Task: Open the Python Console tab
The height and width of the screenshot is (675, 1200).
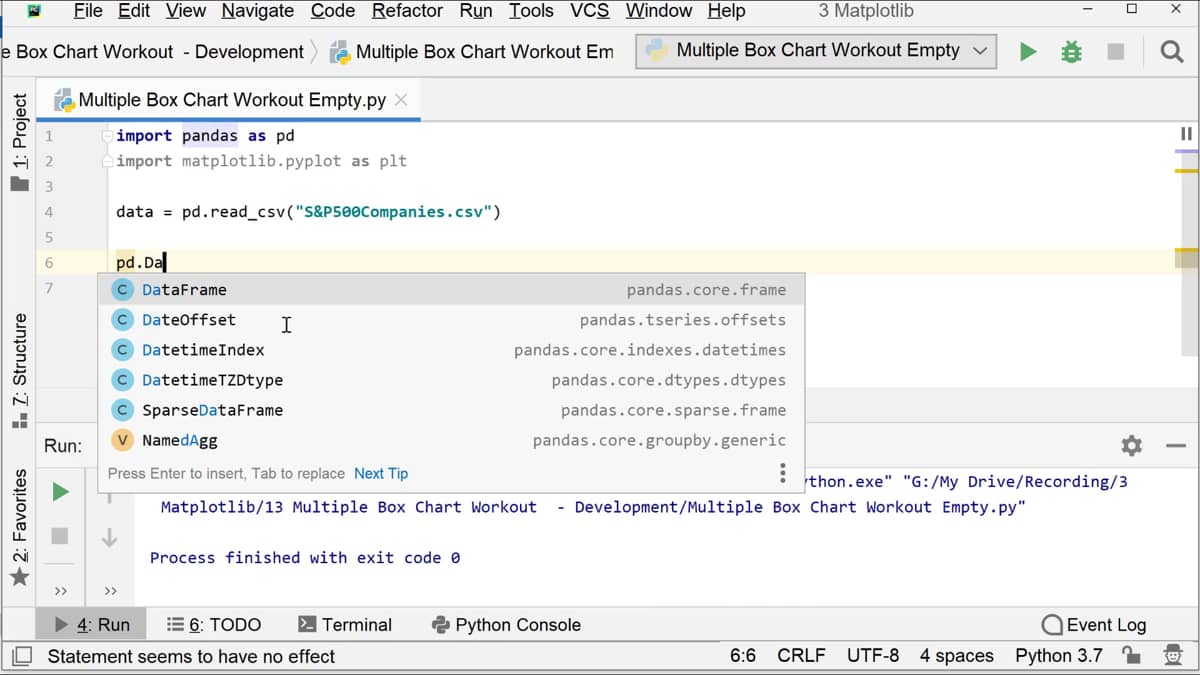Action: tap(506, 625)
